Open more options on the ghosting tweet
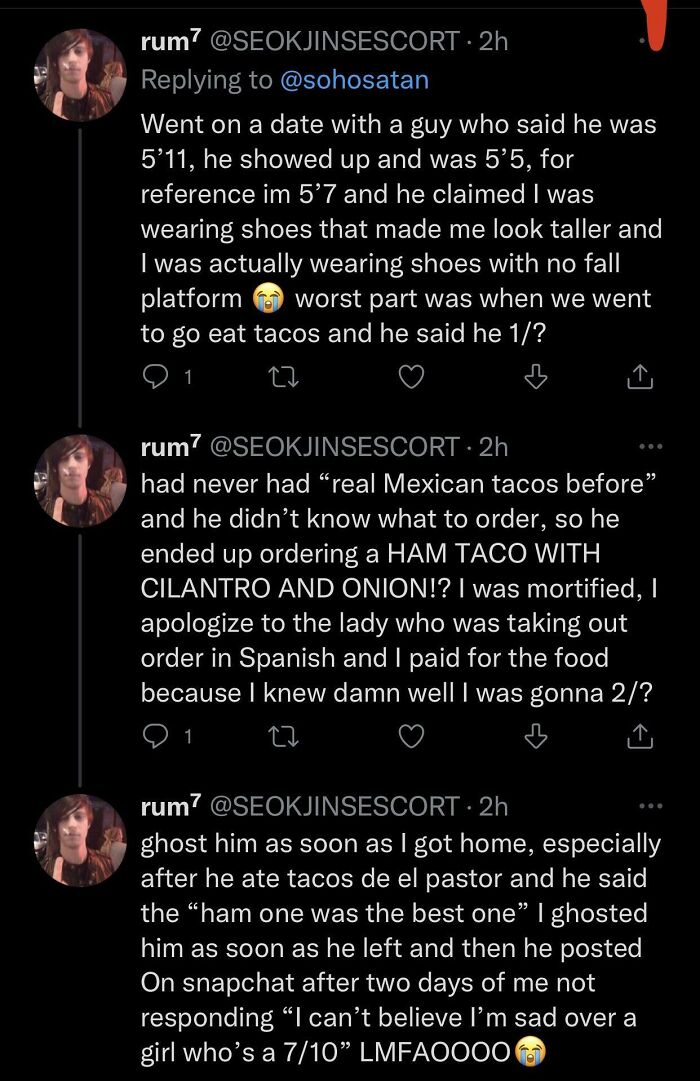Image resolution: width=700 pixels, height=1081 pixels. 650,806
